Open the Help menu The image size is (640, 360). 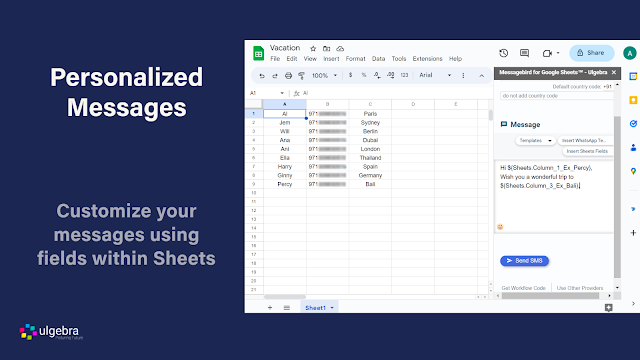pyautogui.click(x=456, y=59)
